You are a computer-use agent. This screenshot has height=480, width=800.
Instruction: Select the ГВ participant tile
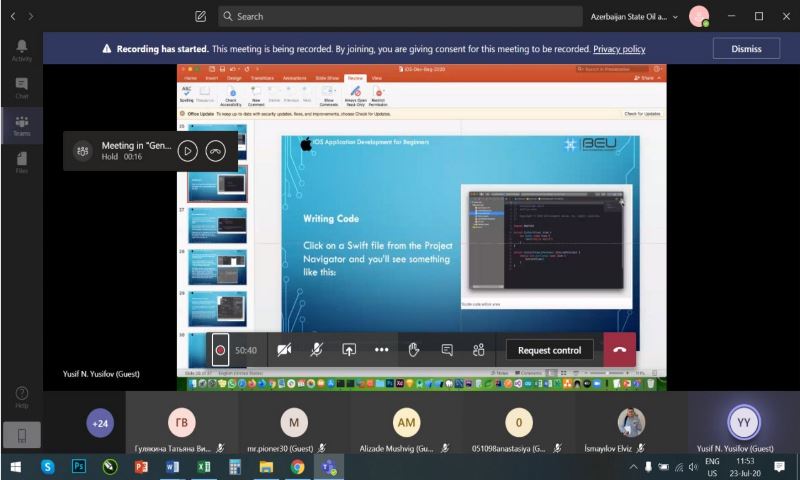[182, 423]
